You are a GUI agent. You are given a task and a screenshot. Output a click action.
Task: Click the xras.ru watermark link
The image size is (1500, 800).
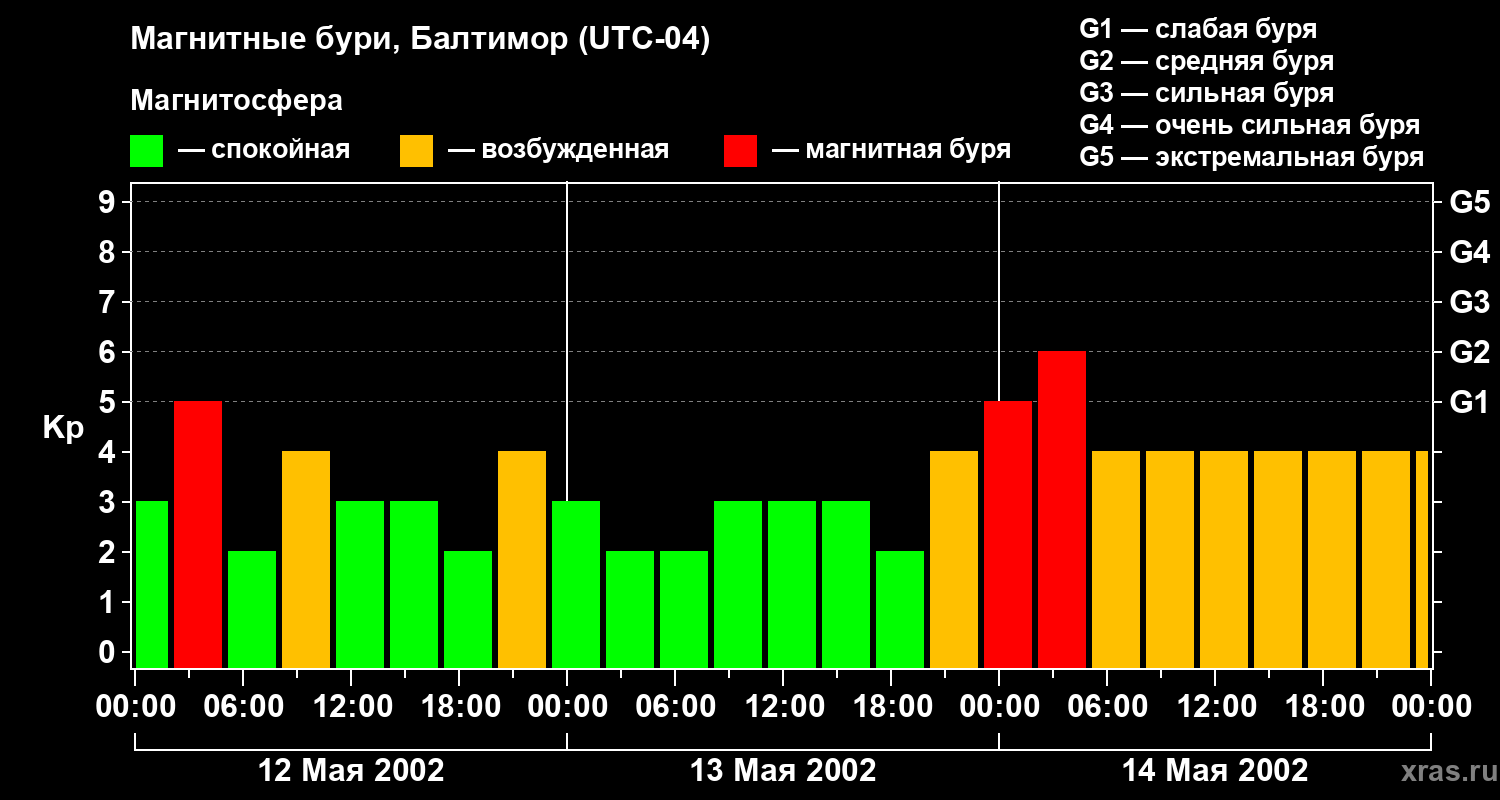(1444, 771)
